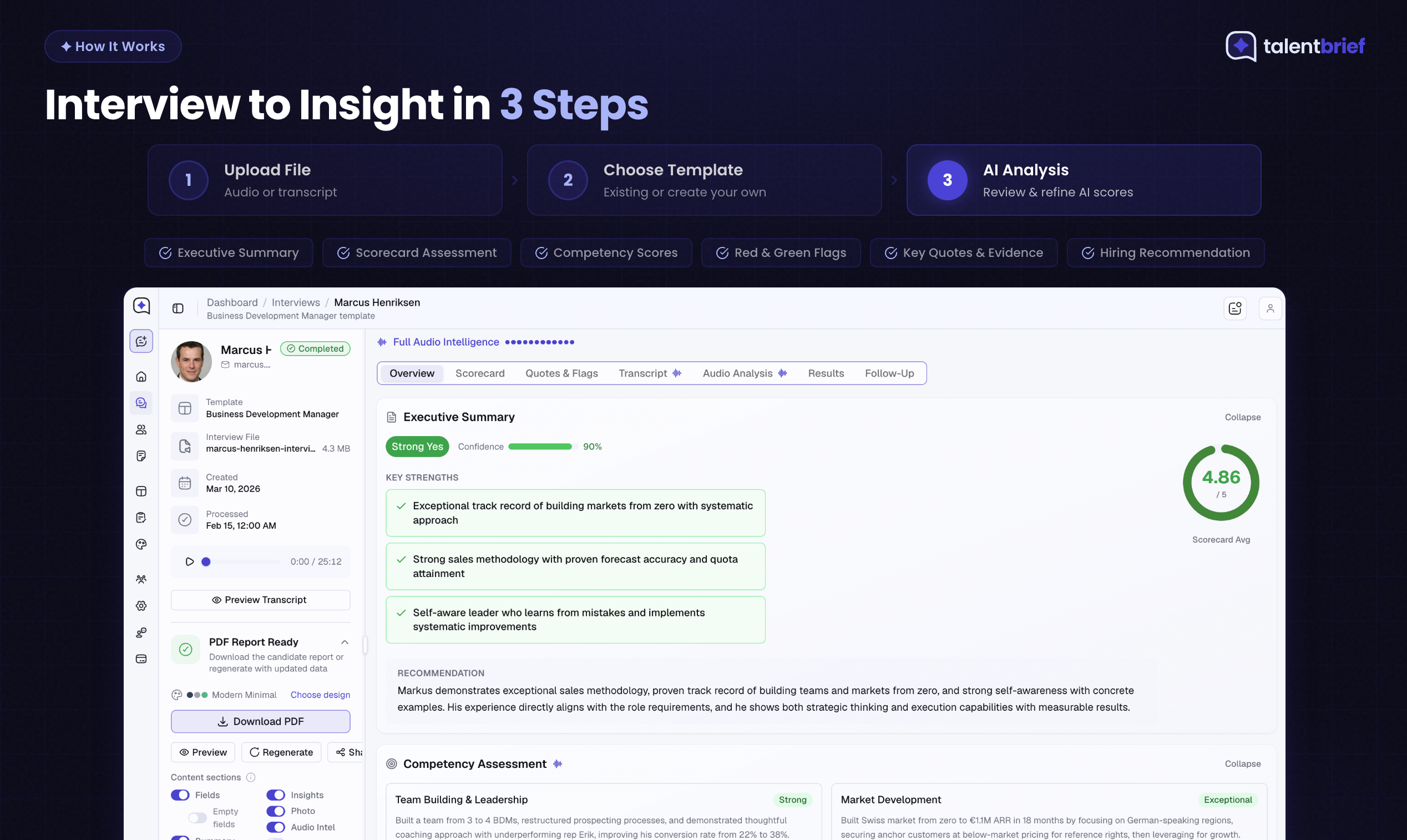Switch to the Scorecard tab
Screen dimensions: 1407x840
tap(480, 373)
